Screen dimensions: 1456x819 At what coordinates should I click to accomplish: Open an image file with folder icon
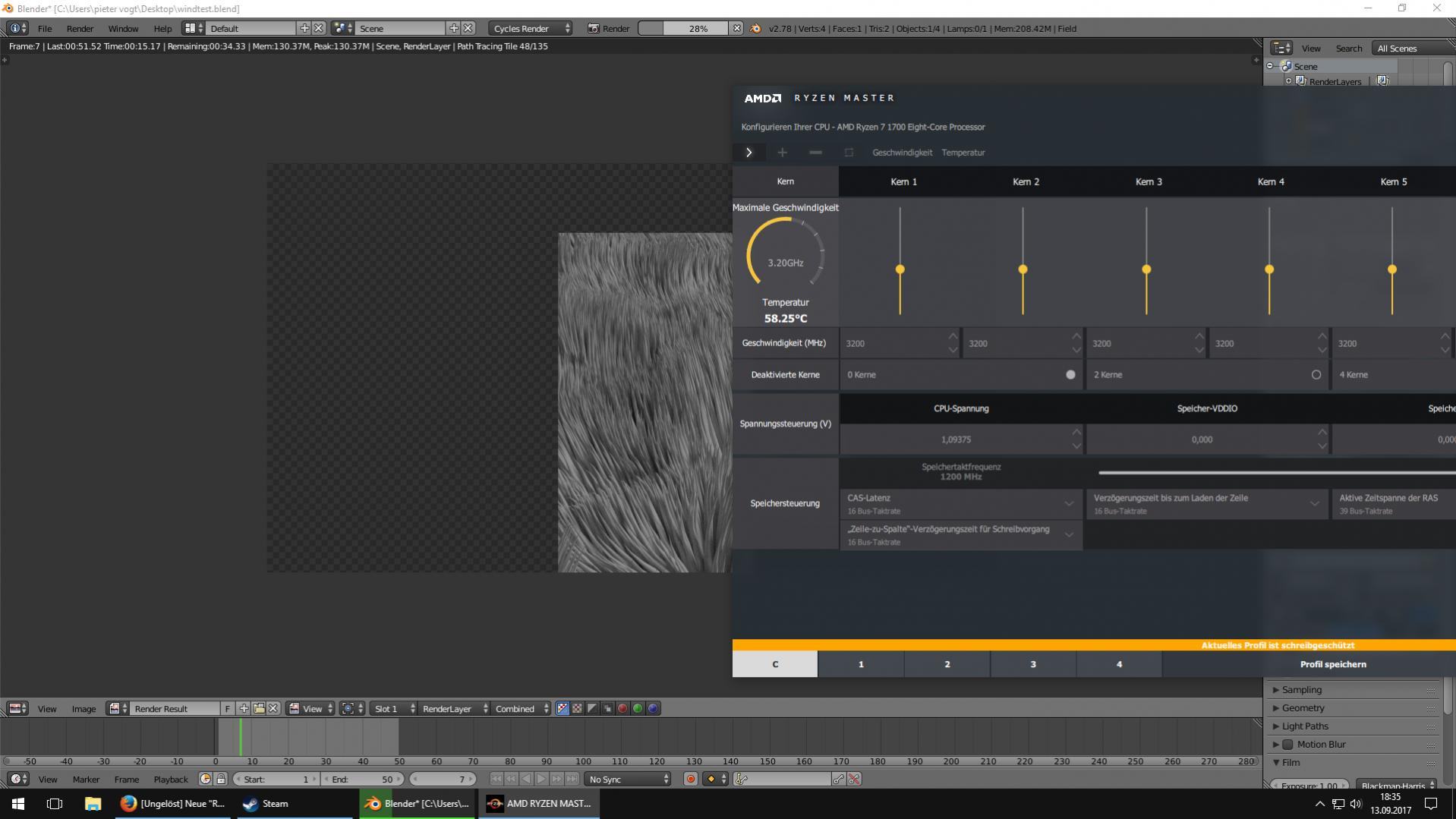point(259,708)
